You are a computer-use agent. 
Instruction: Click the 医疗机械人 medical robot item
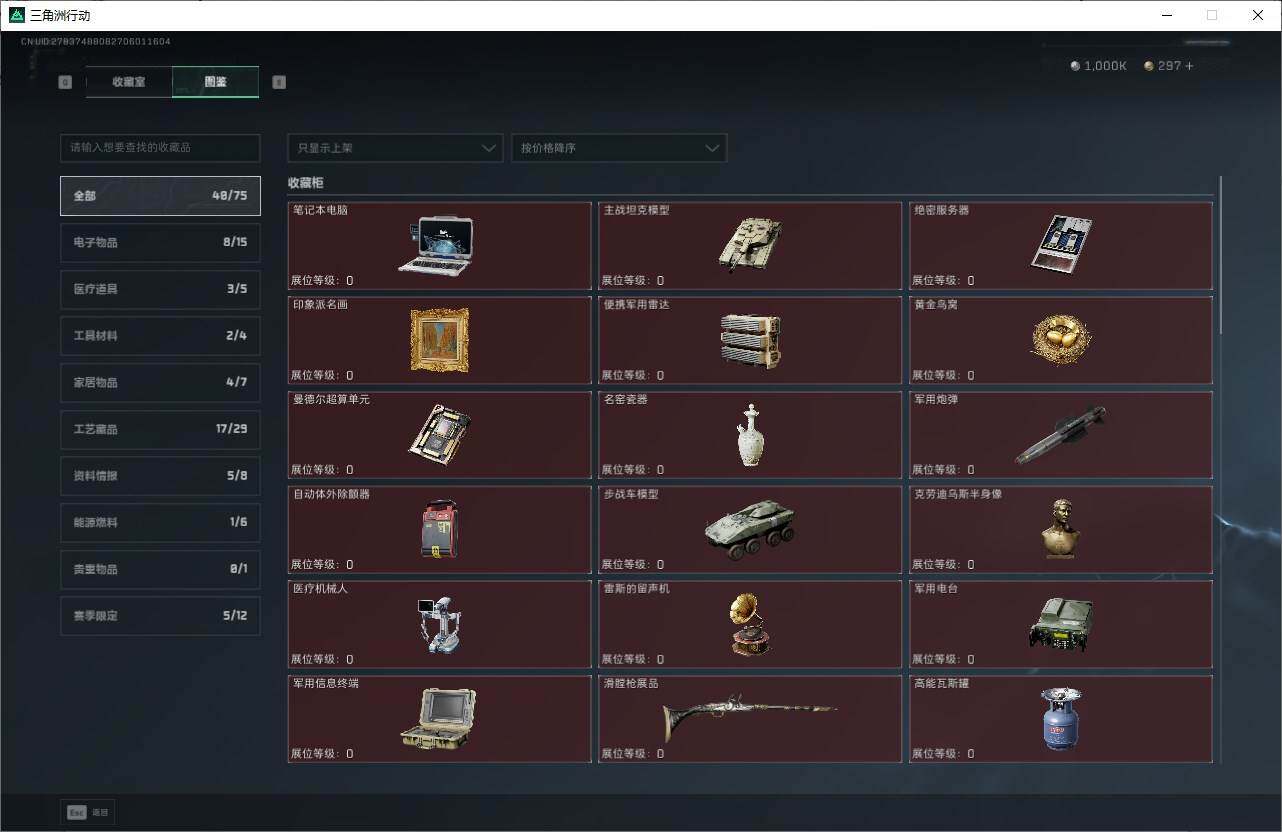[439, 624]
